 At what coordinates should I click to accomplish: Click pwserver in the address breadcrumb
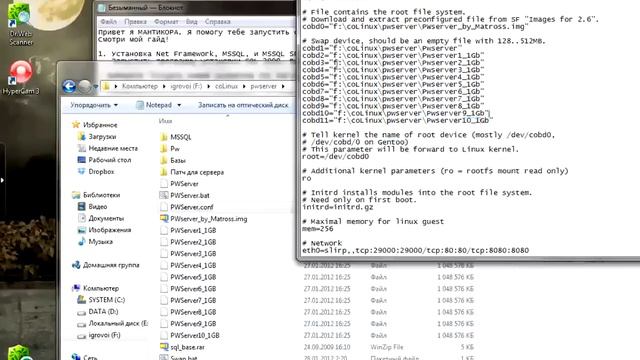tap(263, 87)
